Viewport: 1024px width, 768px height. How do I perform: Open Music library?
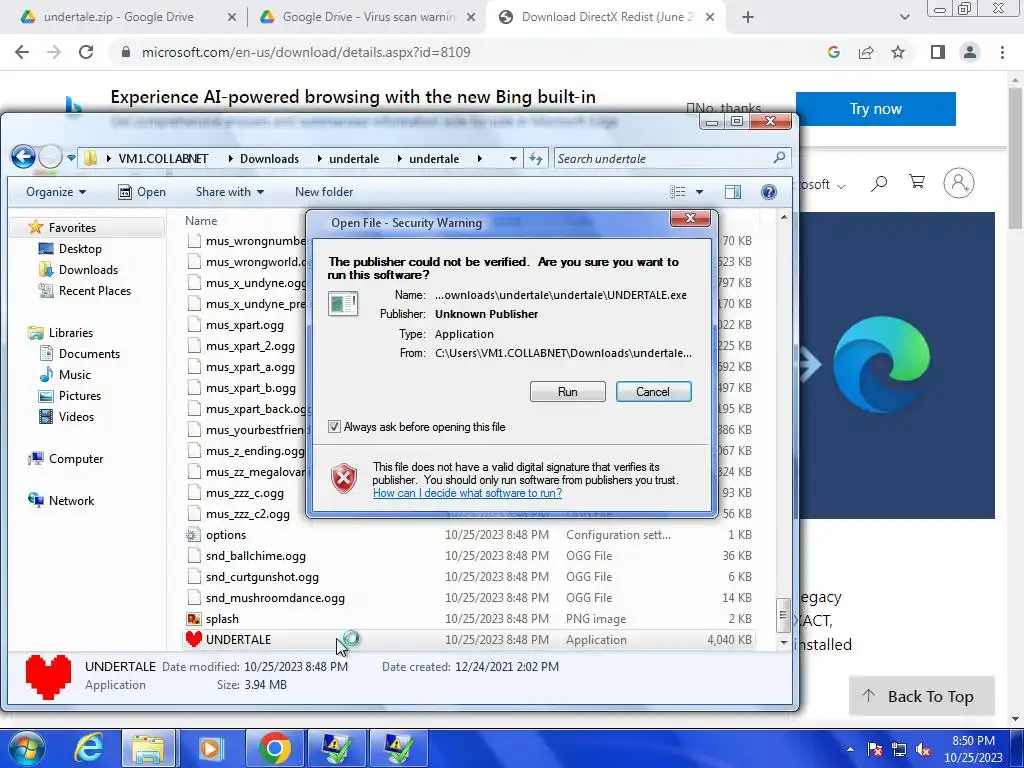click(x=74, y=375)
